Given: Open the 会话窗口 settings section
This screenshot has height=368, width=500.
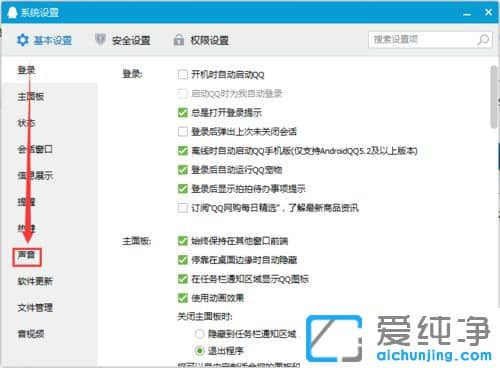Looking at the screenshot, I should [35, 149].
